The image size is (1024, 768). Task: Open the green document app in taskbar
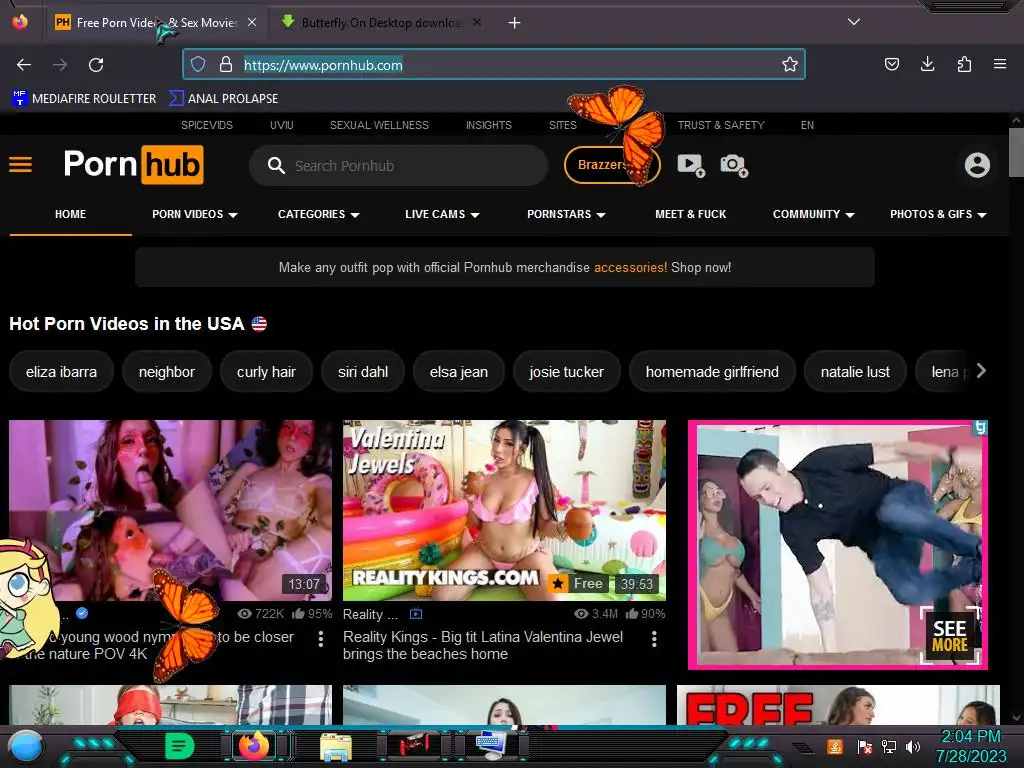coord(180,746)
